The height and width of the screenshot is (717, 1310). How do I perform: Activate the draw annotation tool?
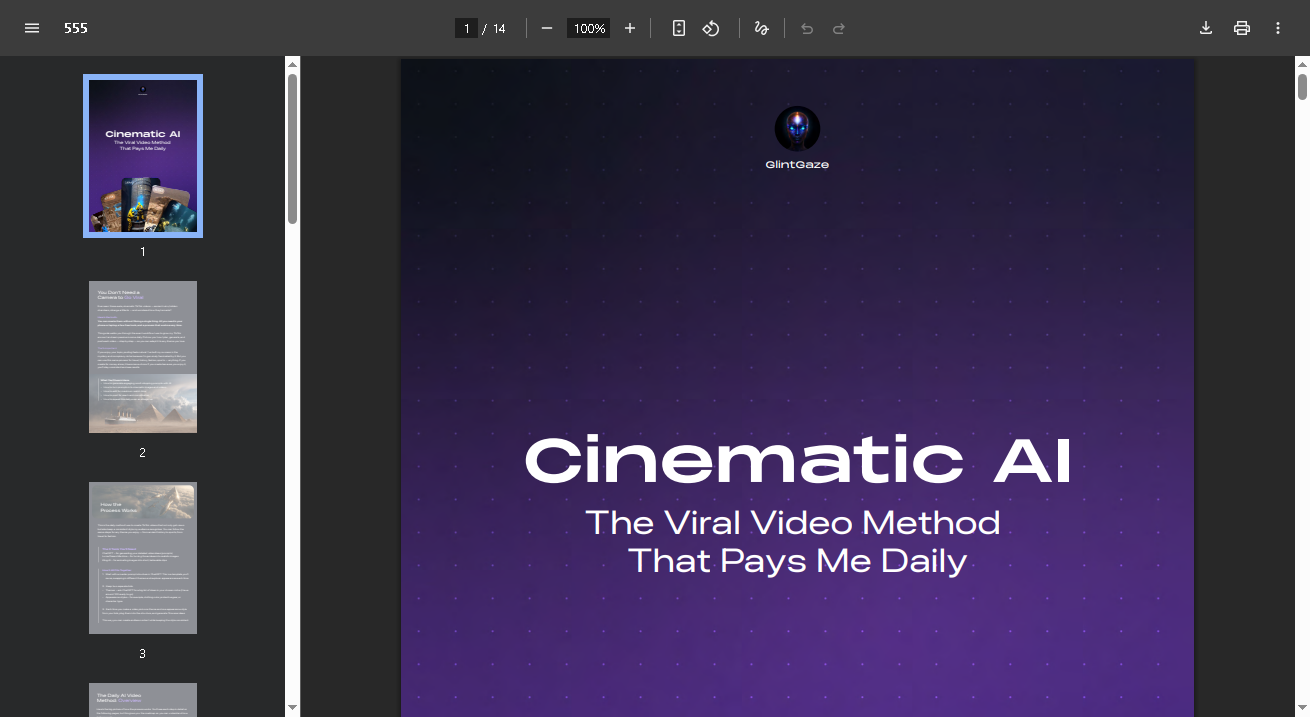point(761,28)
